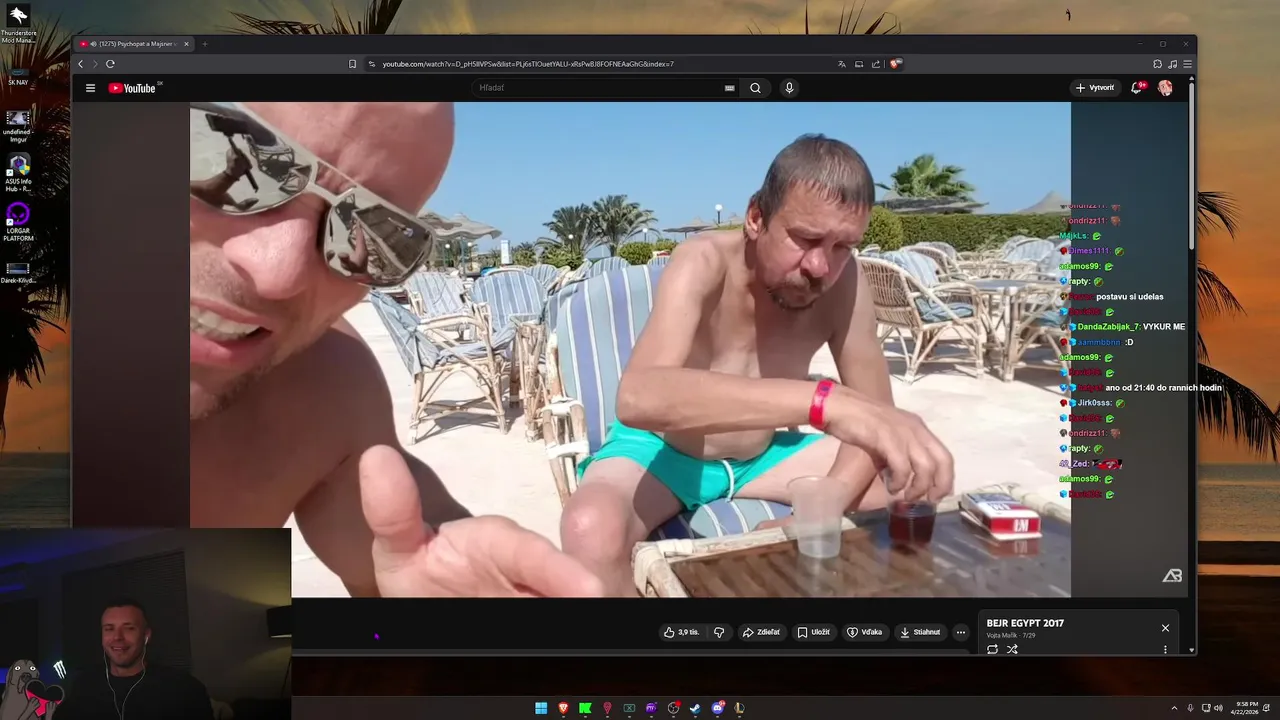Open the YouTube guide hamburger menu
Image resolution: width=1280 pixels, height=720 pixels.
click(x=90, y=88)
